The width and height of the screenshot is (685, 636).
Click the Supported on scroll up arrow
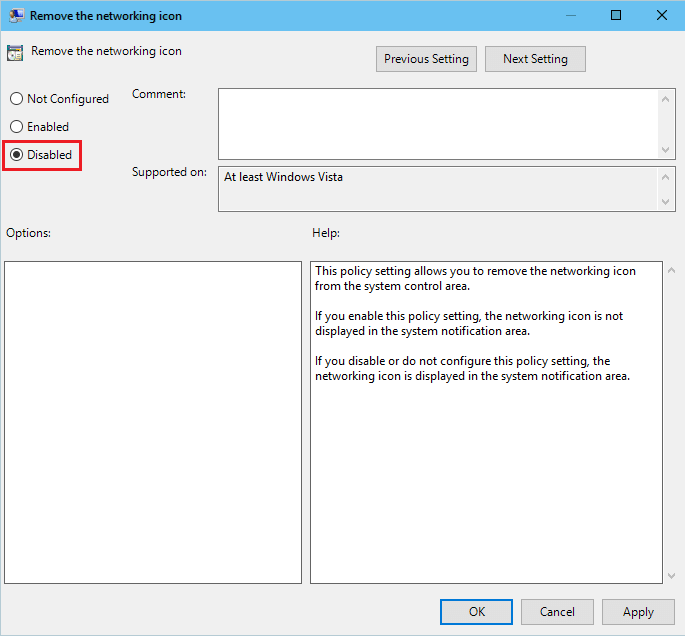point(667,176)
